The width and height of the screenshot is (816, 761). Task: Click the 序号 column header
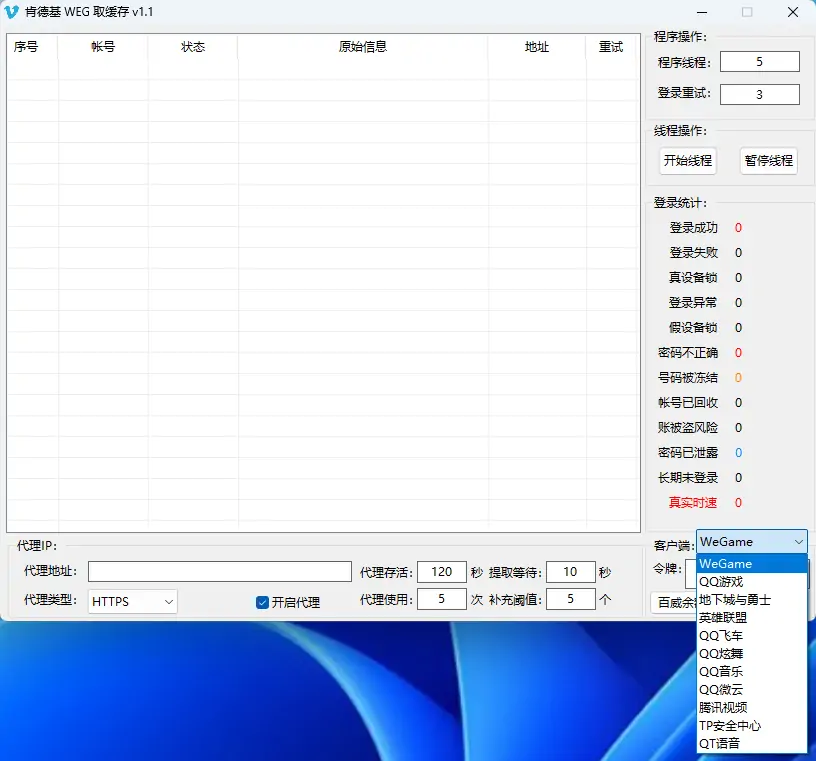pyautogui.click(x=32, y=47)
